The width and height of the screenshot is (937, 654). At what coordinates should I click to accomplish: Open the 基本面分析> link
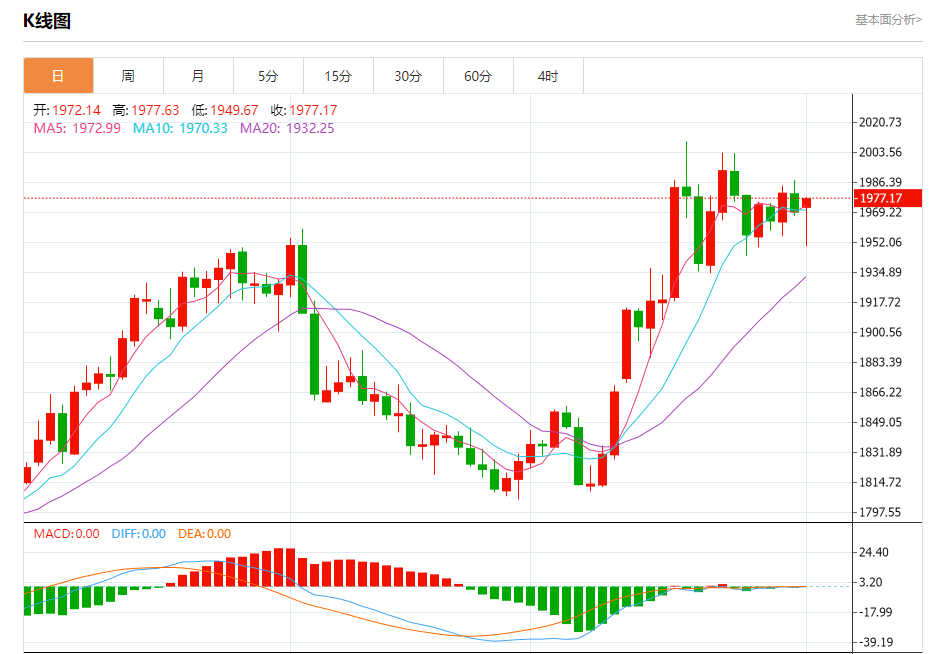coord(888,20)
